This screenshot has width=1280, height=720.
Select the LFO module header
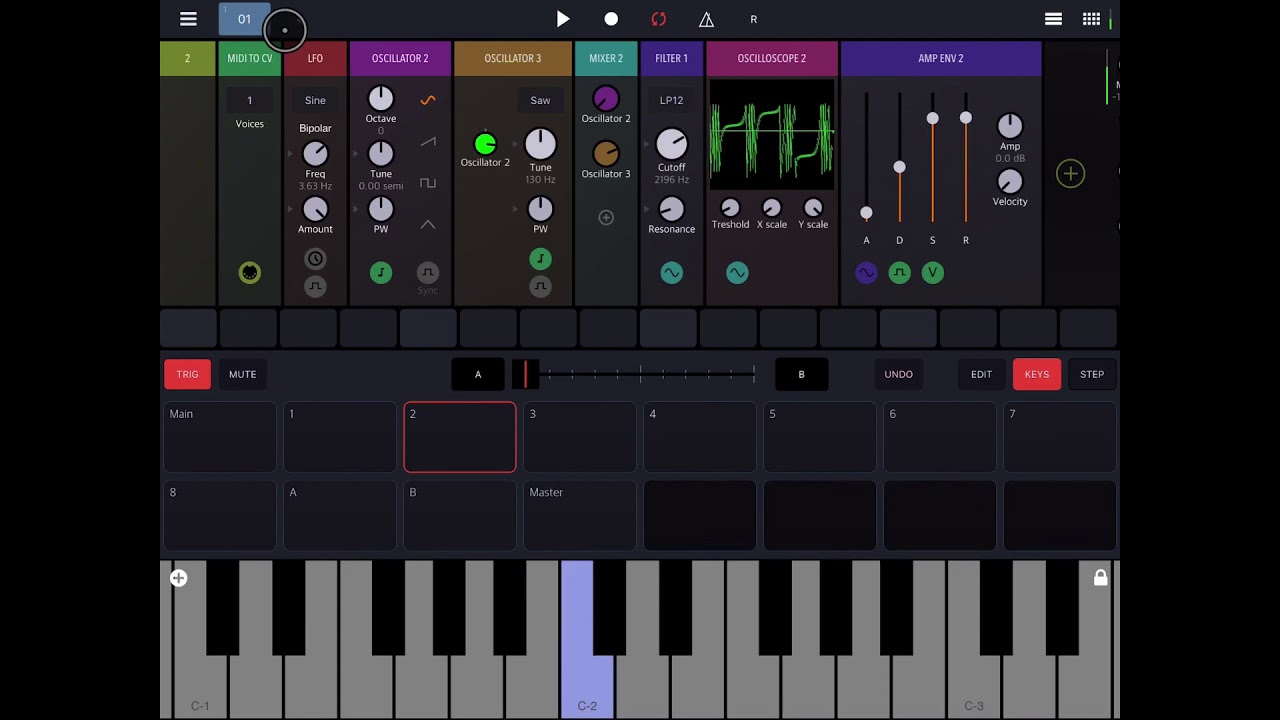tap(315, 58)
